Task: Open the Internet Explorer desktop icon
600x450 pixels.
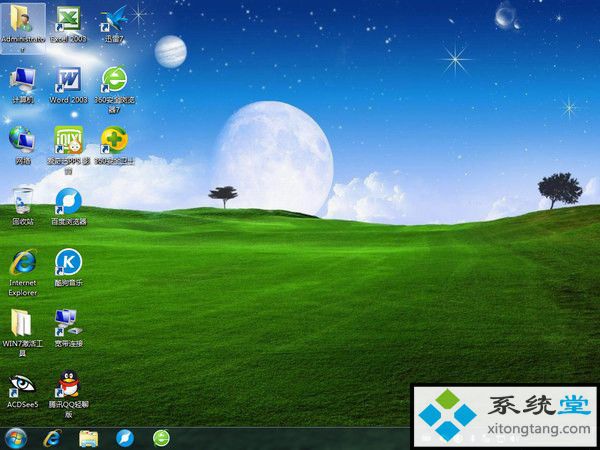Action: pyautogui.click(x=23, y=272)
